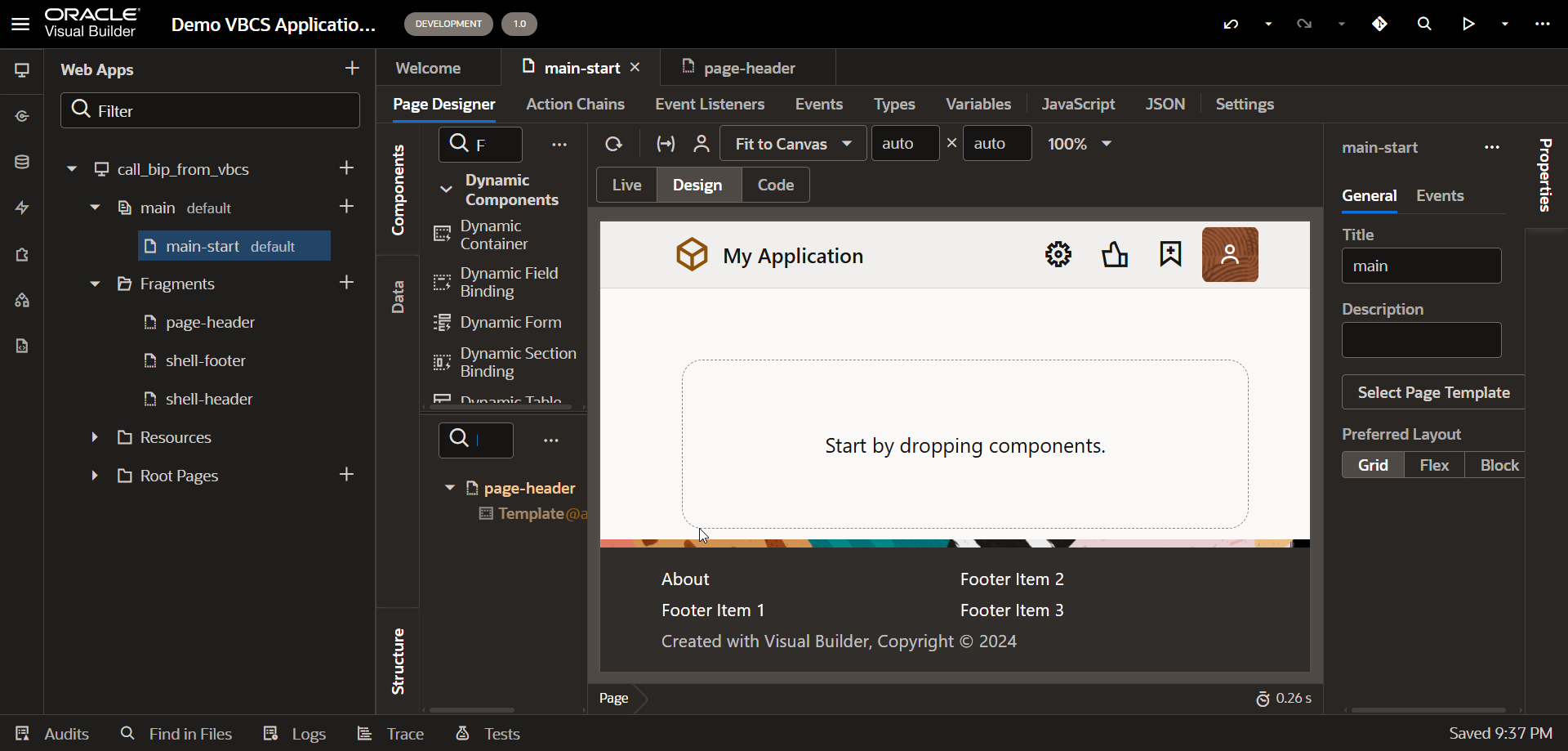This screenshot has height=751, width=1568.
Task: Open the Tests panel
Action: 488,734
